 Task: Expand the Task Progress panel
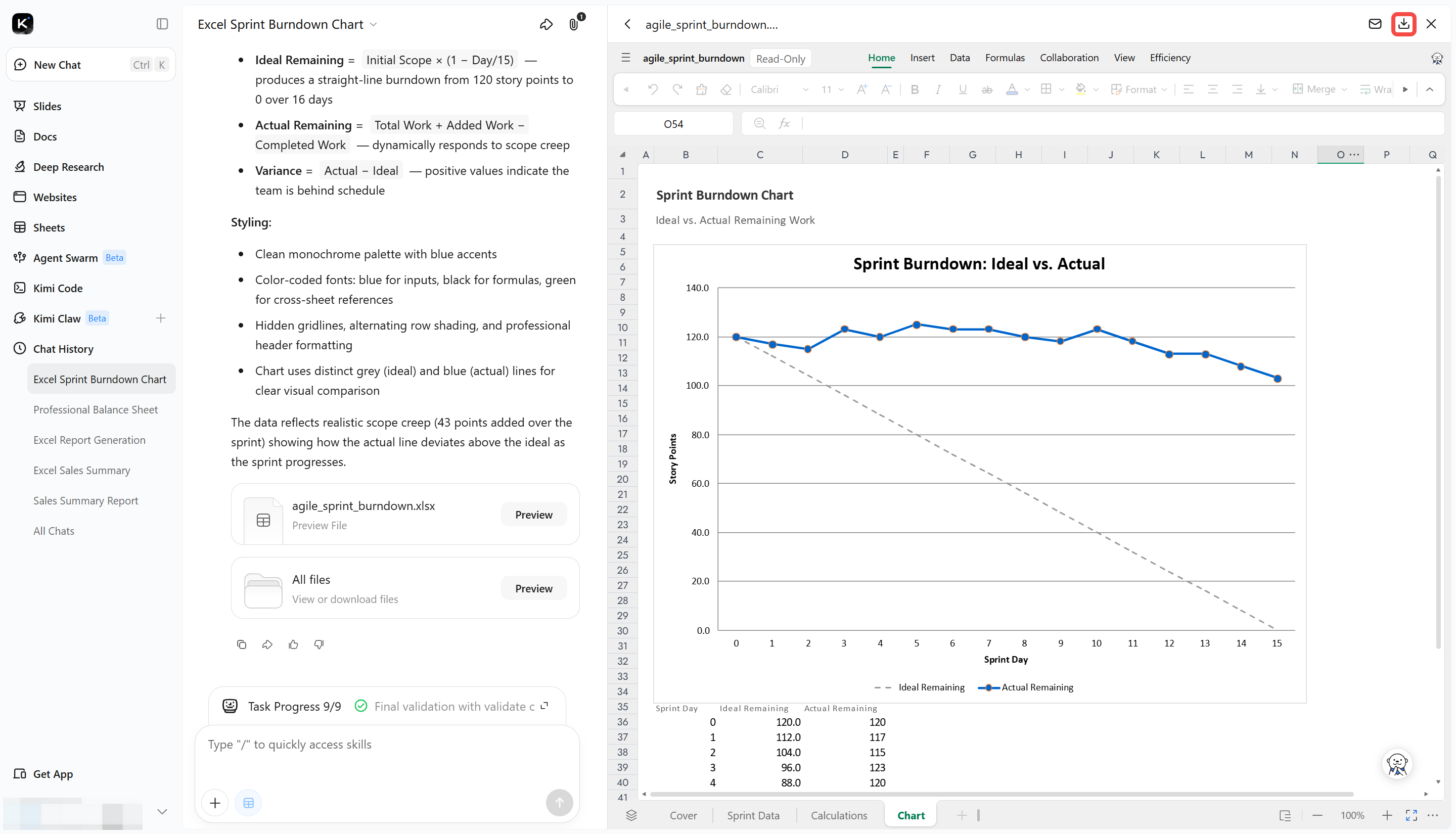coord(544,706)
